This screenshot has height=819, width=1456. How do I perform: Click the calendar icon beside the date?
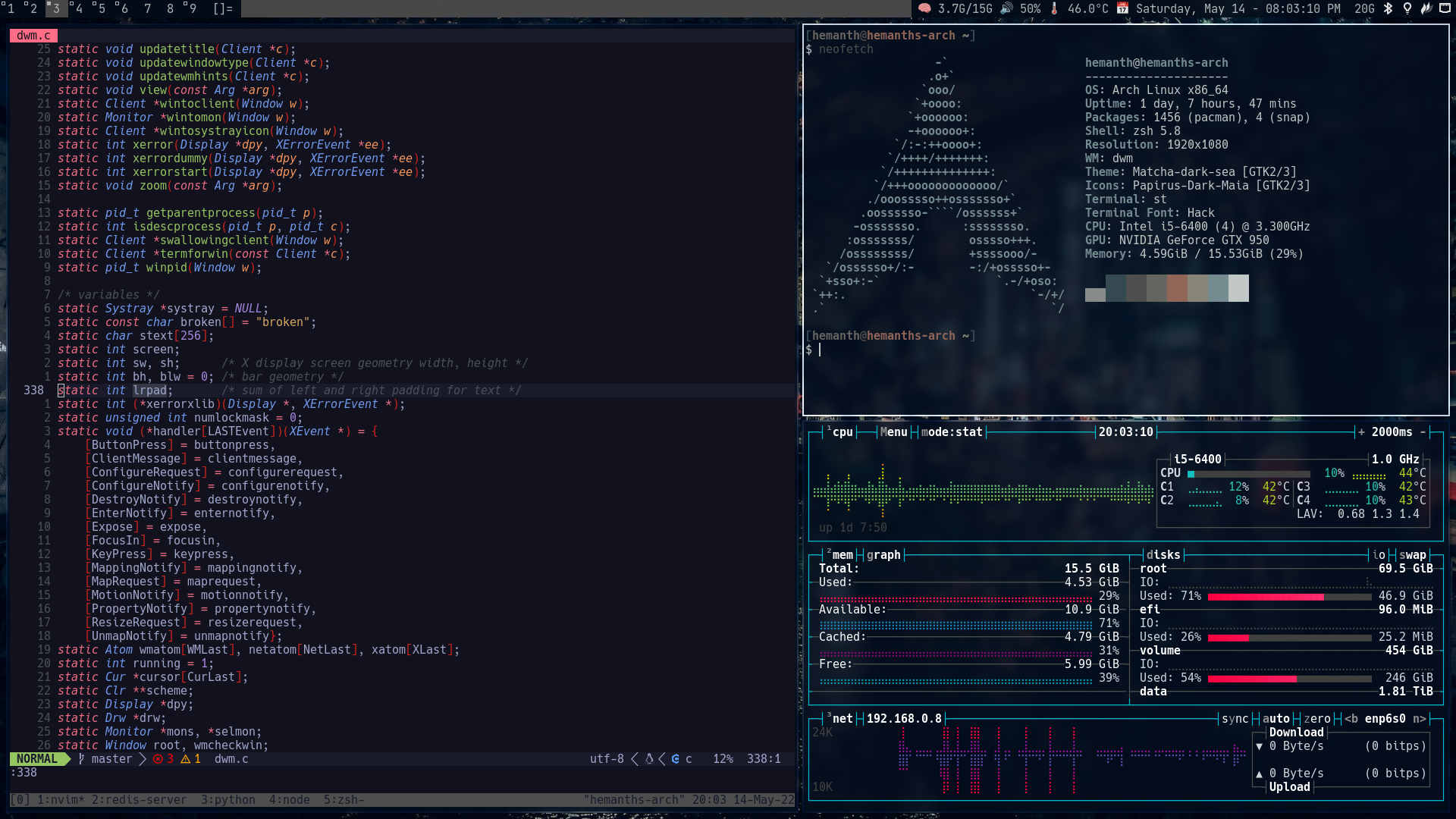(x=1122, y=8)
